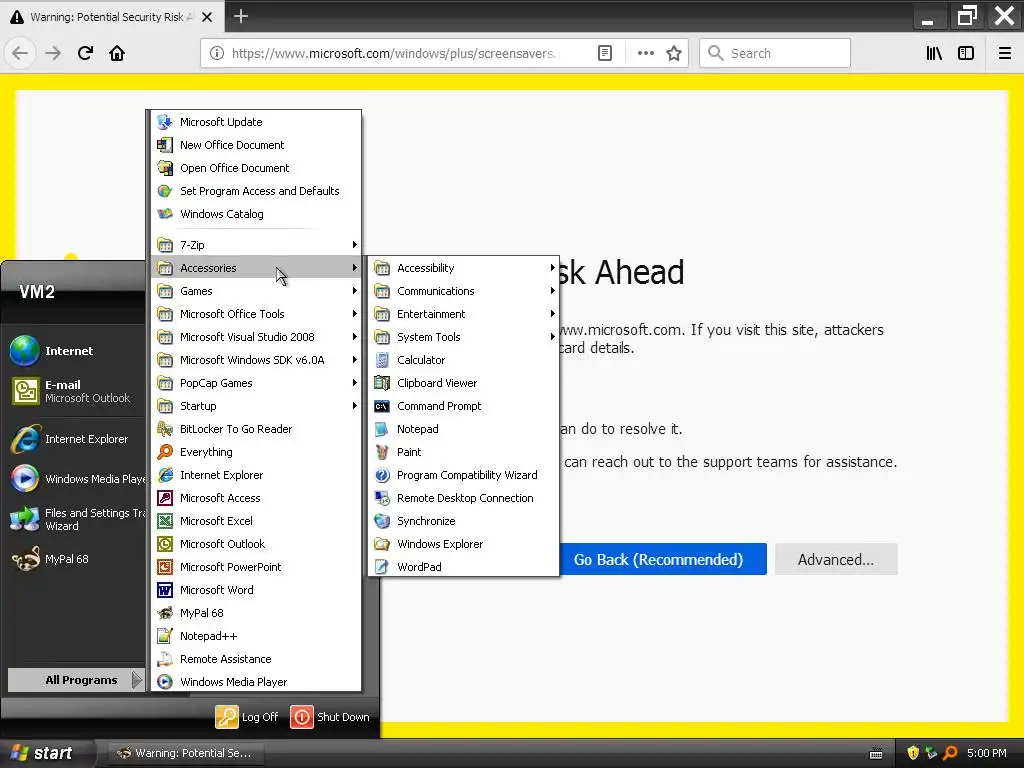1024x768 pixels.
Task: Launch Clipboard Viewer
Action: pyautogui.click(x=463, y=383)
